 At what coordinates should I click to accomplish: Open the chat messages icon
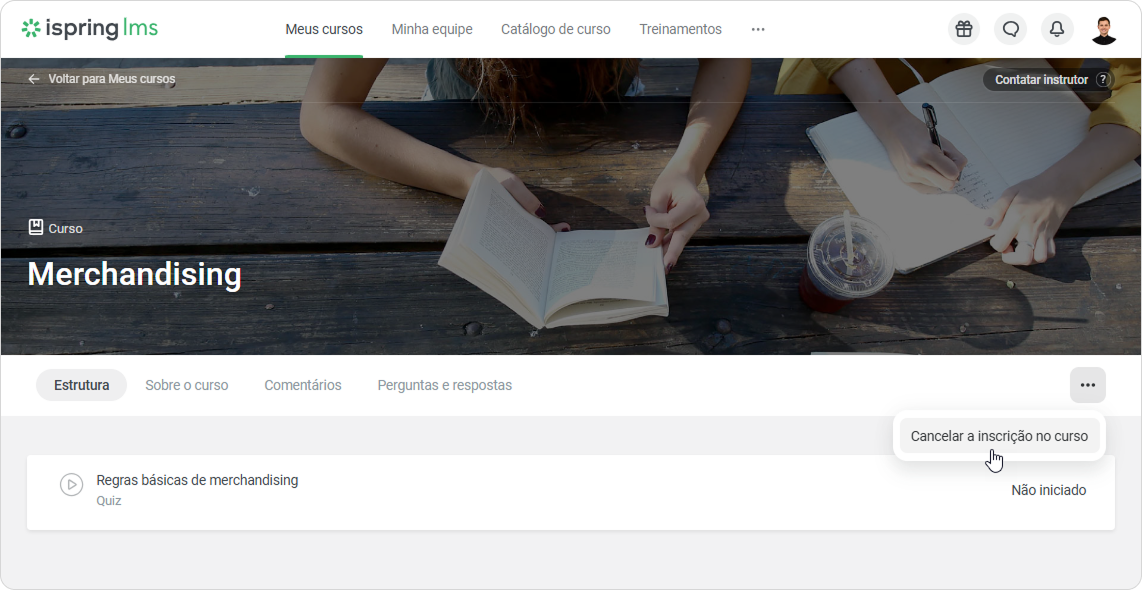coord(1010,29)
